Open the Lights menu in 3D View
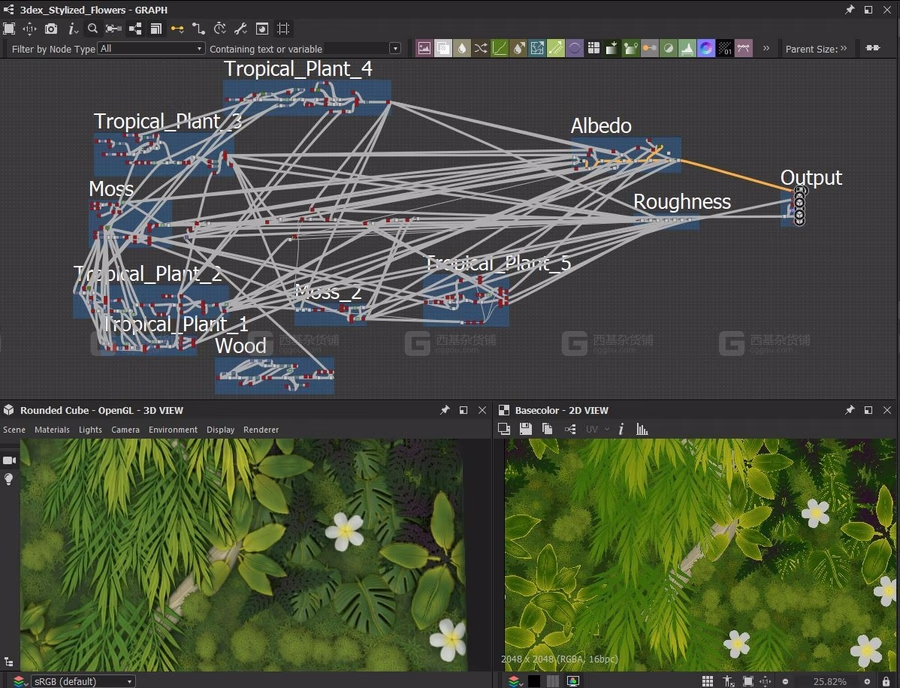The width and height of the screenshot is (900, 688). point(90,429)
